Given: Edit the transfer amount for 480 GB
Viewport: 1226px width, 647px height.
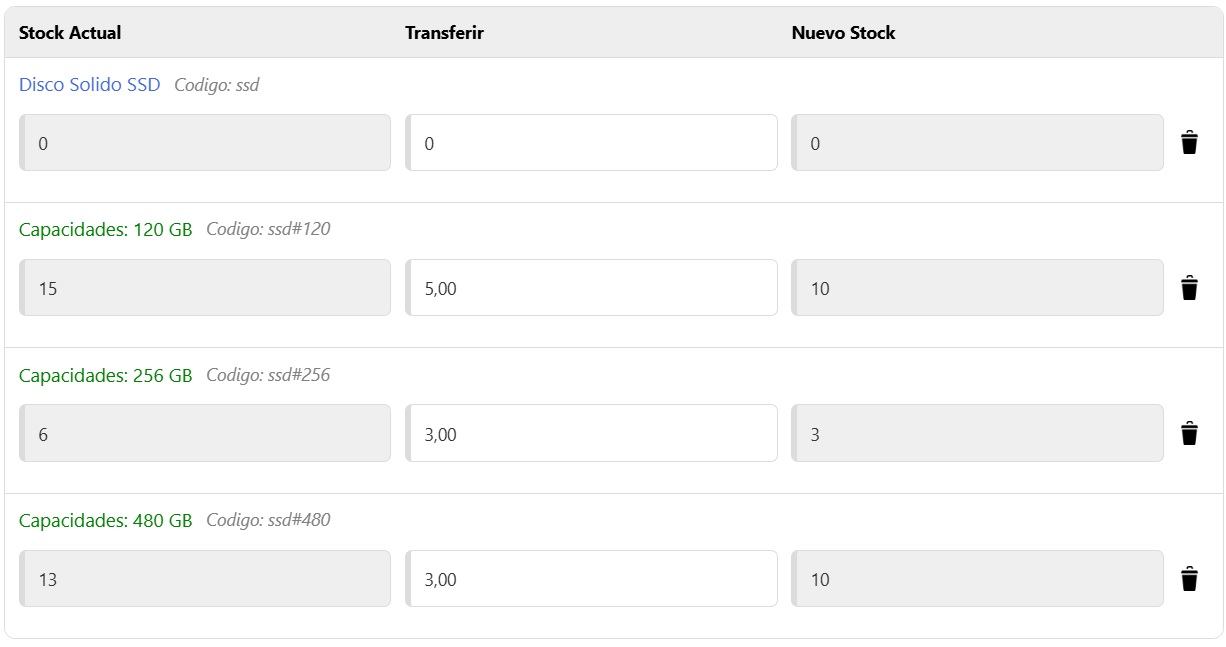Looking at the screenshot, I should click(x=591, y=579).
